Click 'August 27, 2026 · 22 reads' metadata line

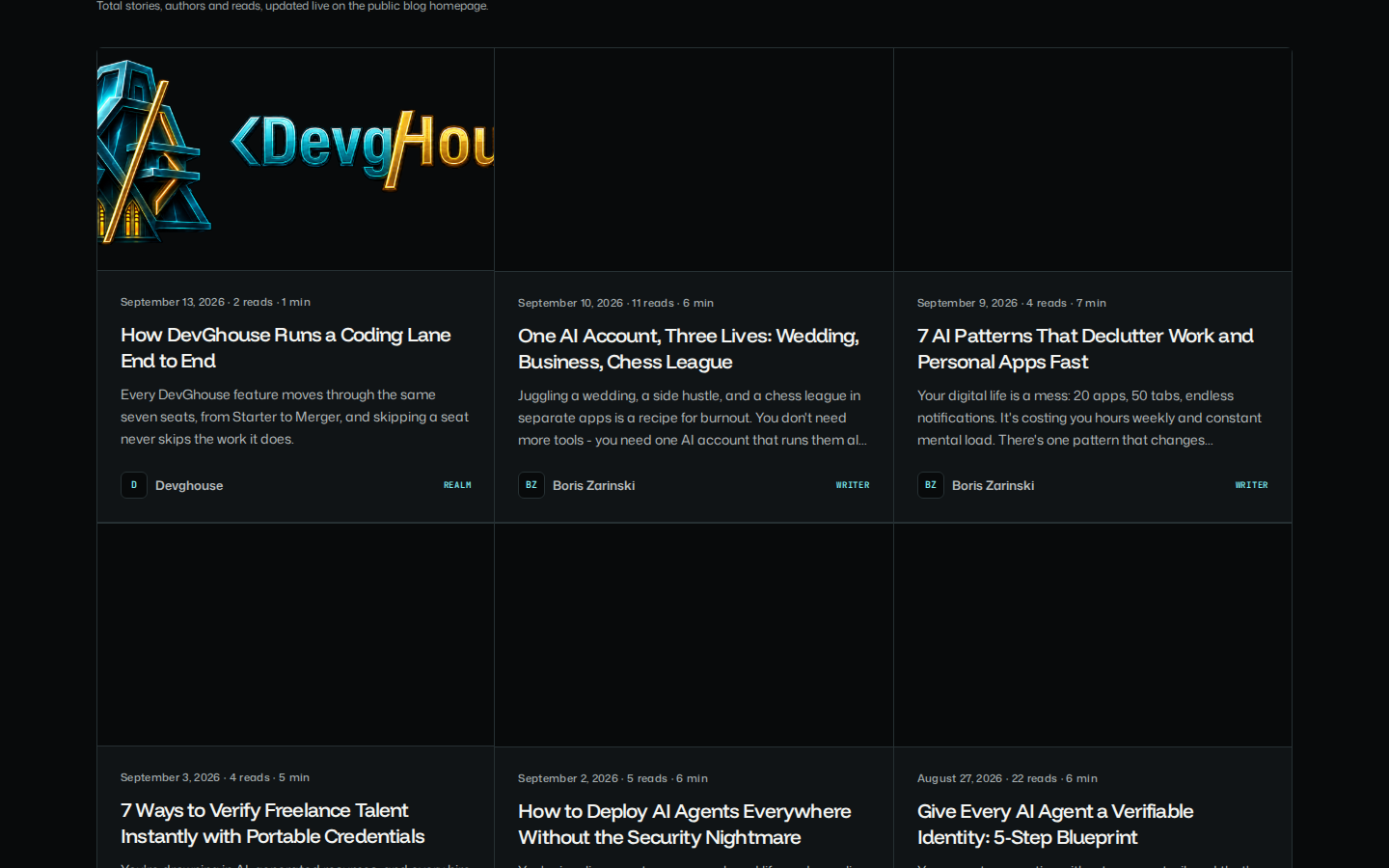pyautogui.click(x=1007, y=778)
